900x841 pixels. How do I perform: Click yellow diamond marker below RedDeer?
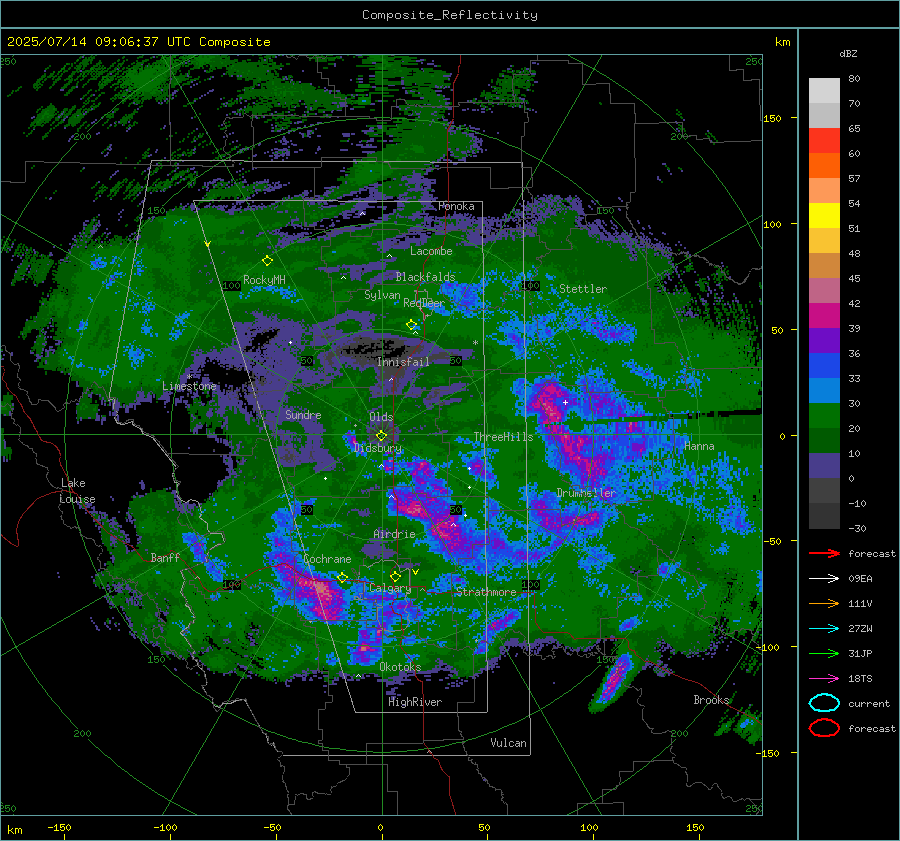[x=412, y=325]
